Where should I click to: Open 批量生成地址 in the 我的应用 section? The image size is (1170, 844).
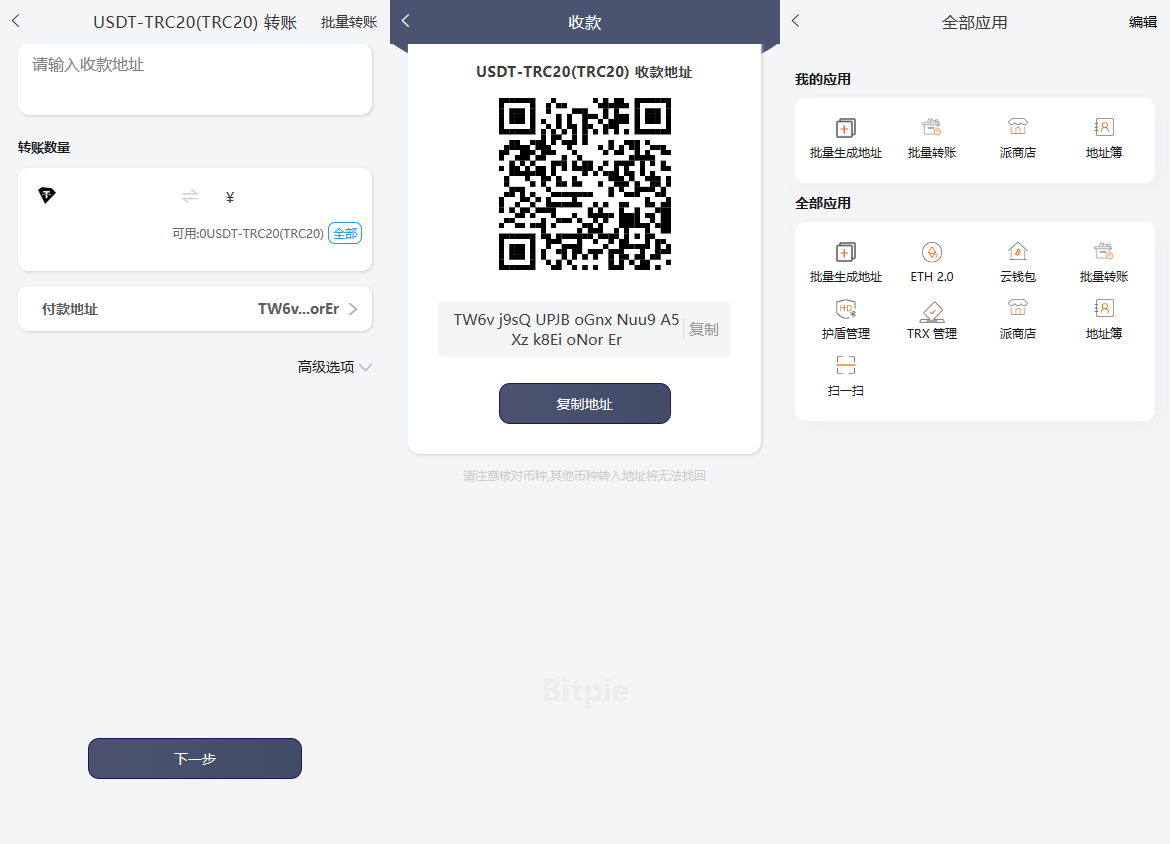coord(845,139)
